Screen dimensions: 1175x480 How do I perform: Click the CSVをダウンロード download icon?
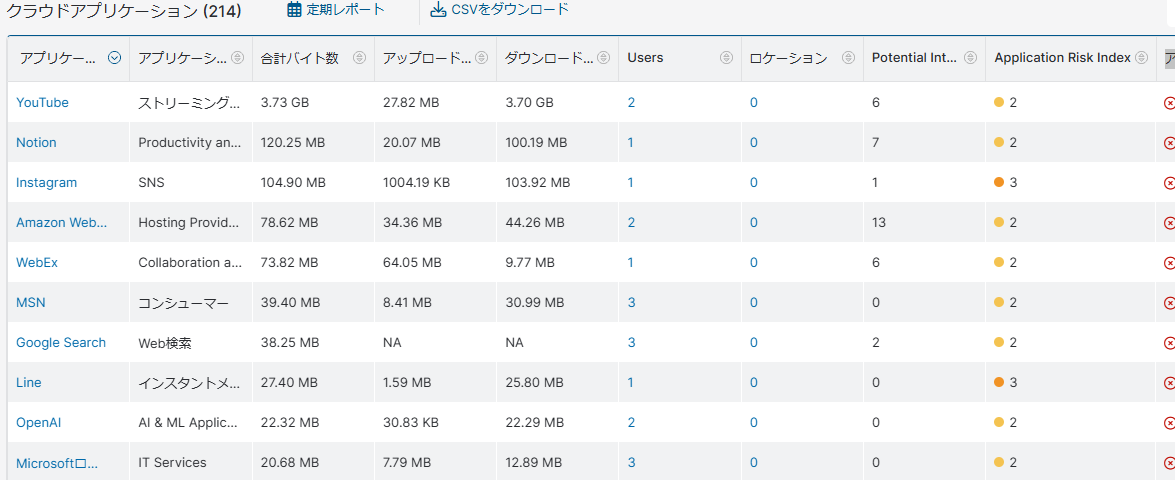[x=438, y=10]
